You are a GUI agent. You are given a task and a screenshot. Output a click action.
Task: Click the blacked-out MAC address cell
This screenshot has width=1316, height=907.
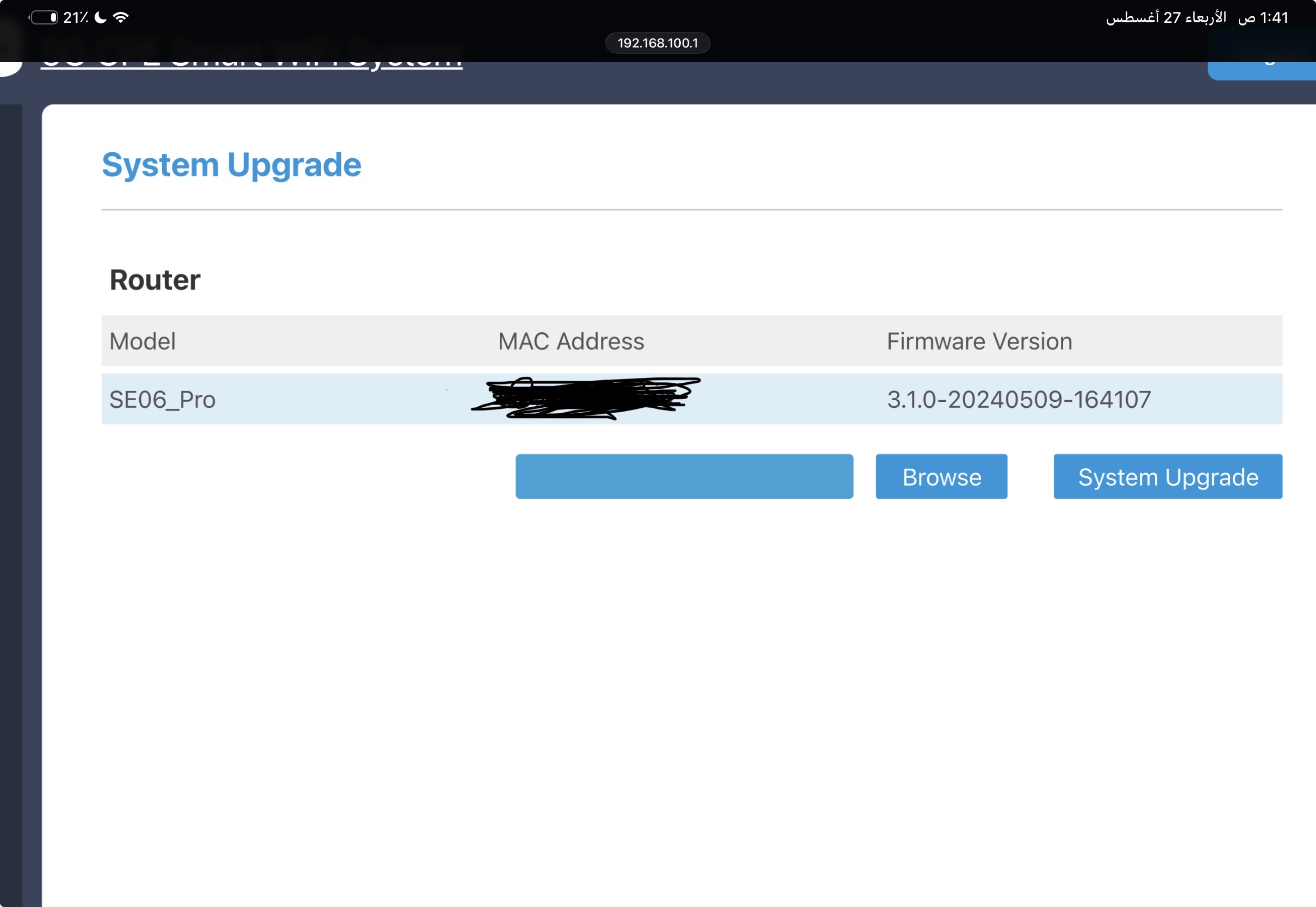(x=586, y=399)
